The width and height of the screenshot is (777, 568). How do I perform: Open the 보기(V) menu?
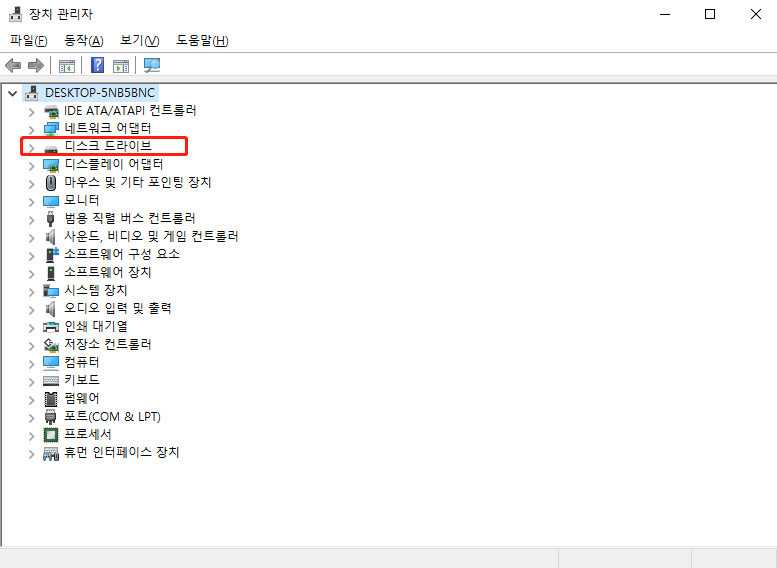[140, 41]
